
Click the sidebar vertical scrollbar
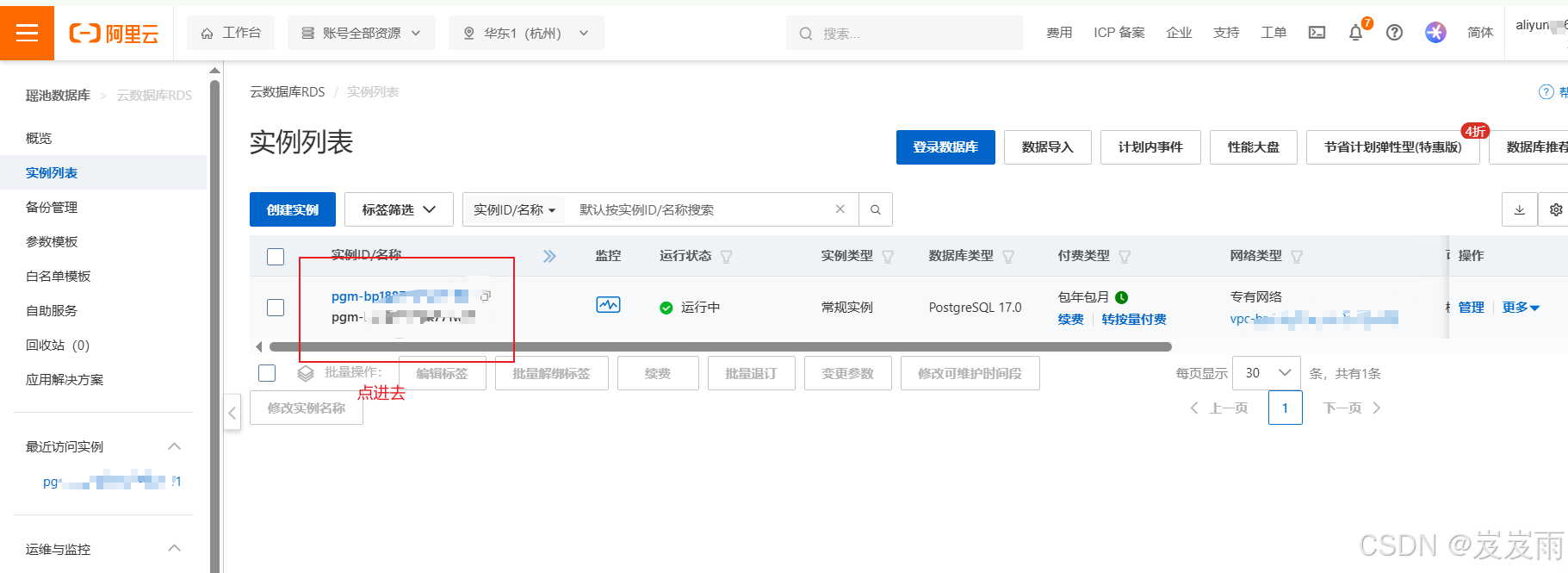[x=215, y=326]
